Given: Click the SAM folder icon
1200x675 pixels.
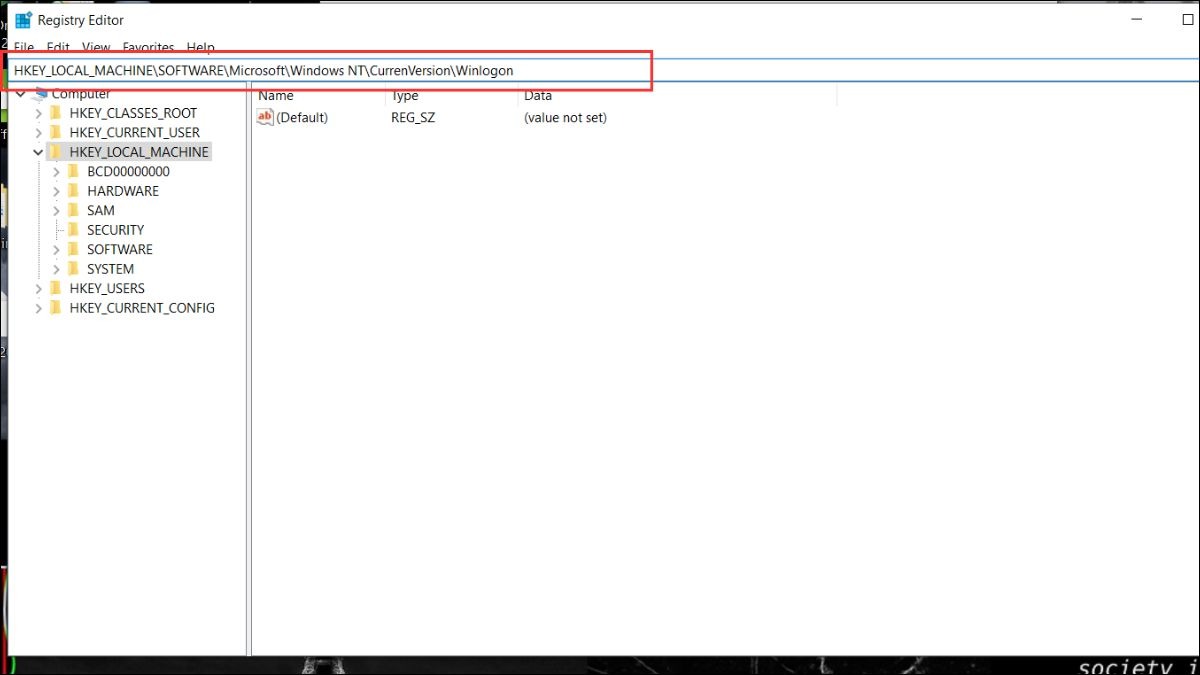Looking at the screenshot, I should [73, 210].
